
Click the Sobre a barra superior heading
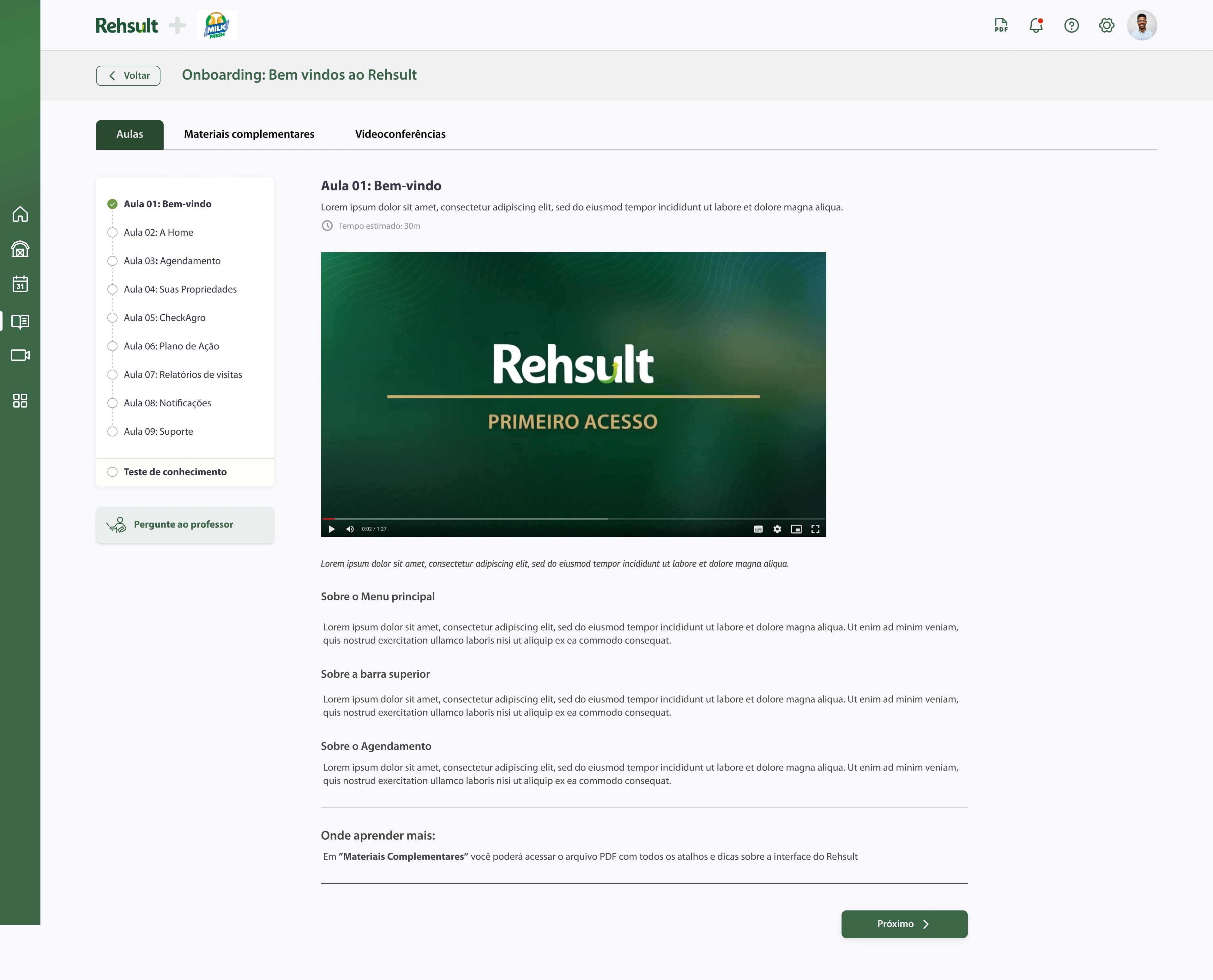[x=375, y=674]
